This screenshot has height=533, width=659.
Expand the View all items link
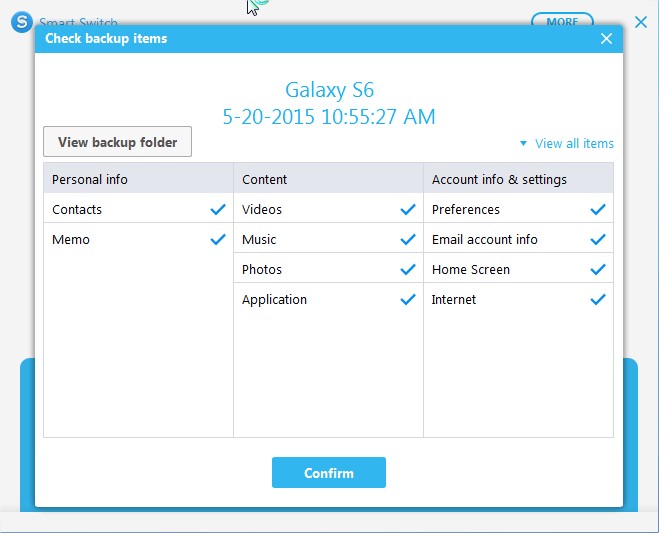[x=574, y=143]
